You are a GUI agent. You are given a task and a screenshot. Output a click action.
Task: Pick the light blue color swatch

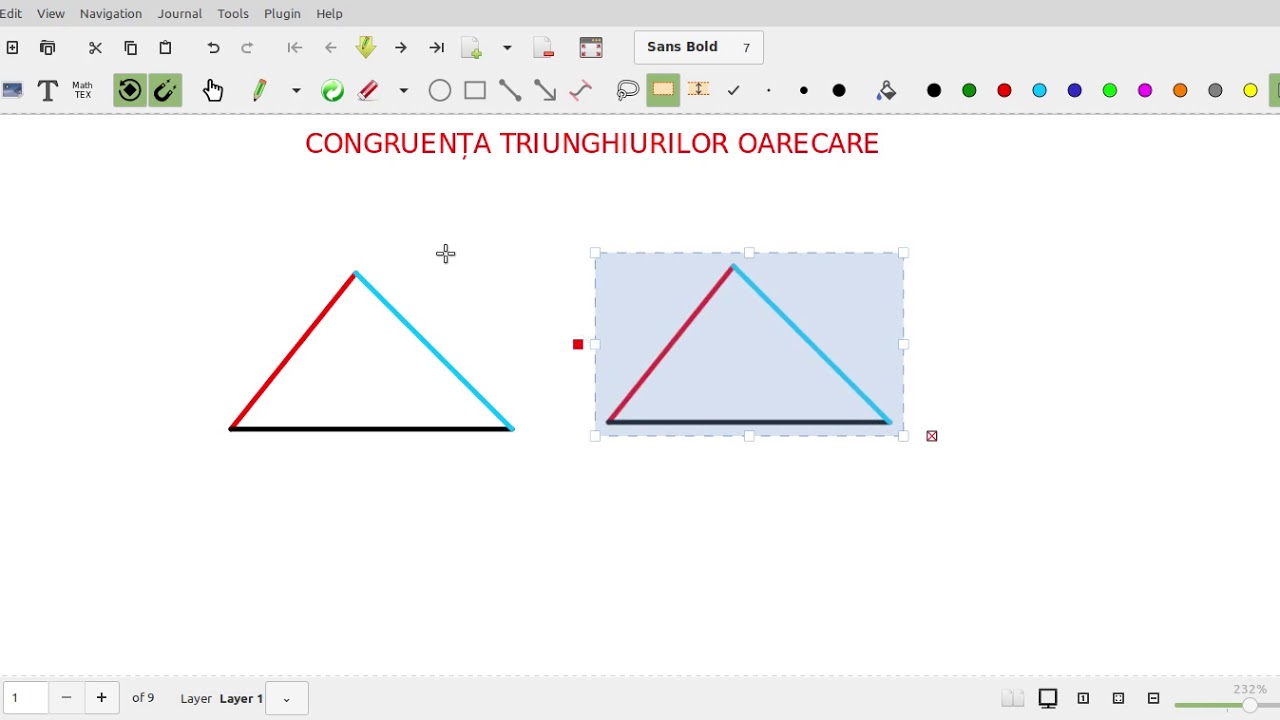click(x=1039, y=90)
